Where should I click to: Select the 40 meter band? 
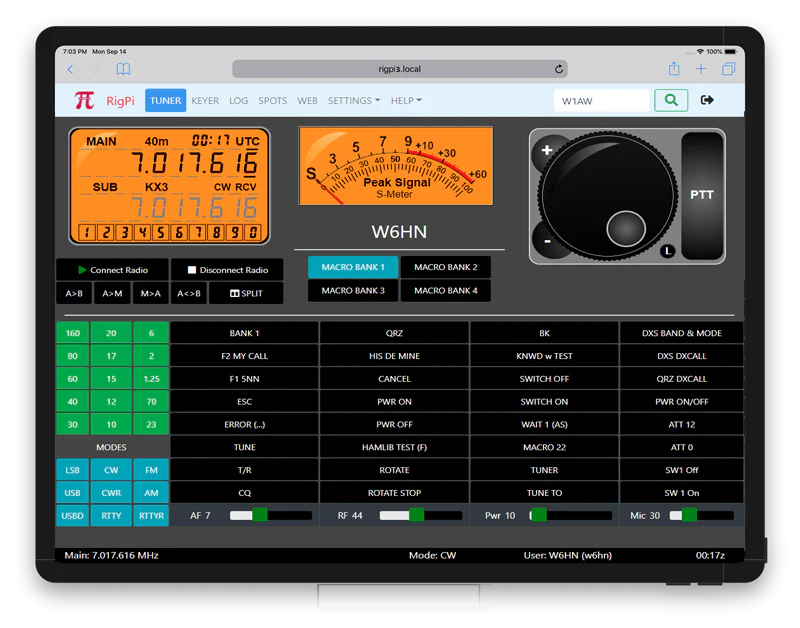click(x=72, y=401)
